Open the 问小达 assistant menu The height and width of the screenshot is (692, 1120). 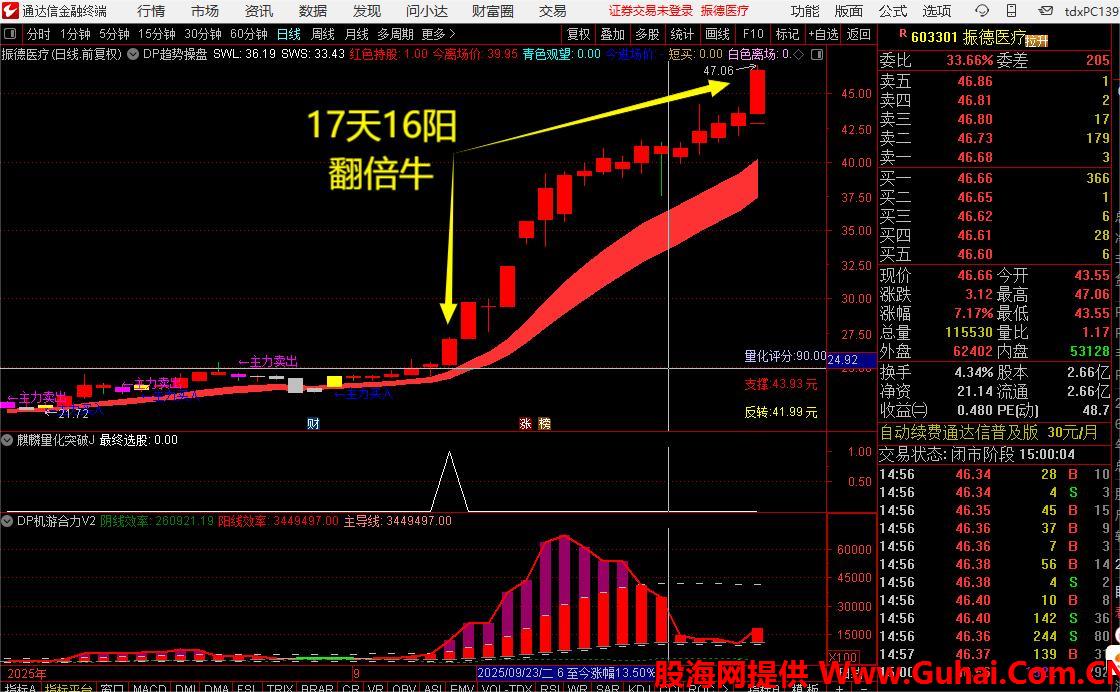click(426, 11)
